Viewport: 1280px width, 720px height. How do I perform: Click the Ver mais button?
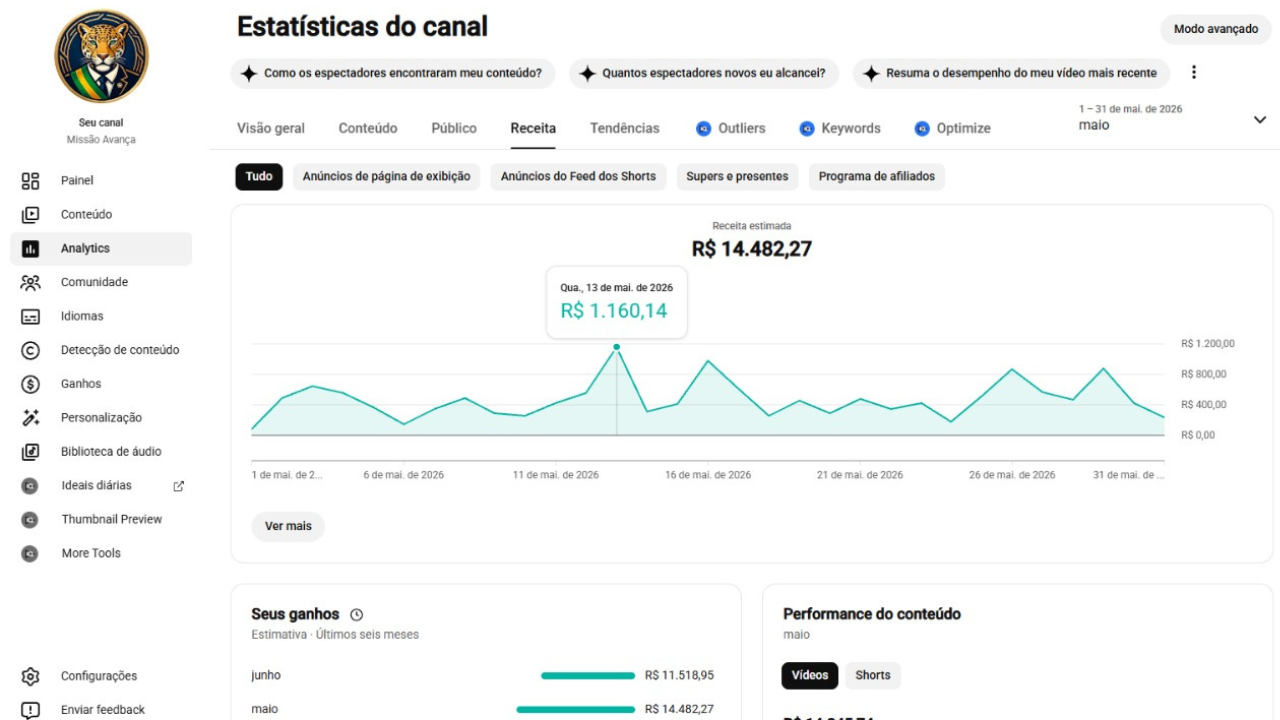pyautogui.click(x=288, y=527)
